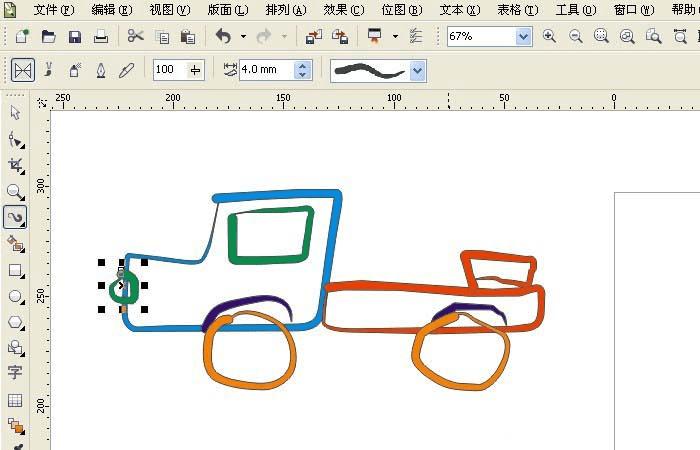Open the 编辑(E) menu
Image resolution: width=700 pixels, height=450 pixels.
pos(112,9)
